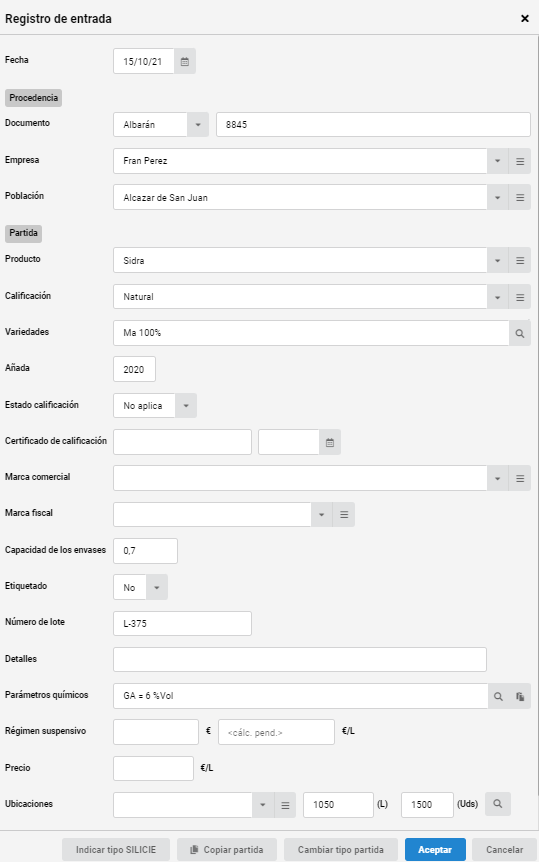Click Certificado de calificación date field
This screenshot has width=539, height=862.
pos(289,442)
